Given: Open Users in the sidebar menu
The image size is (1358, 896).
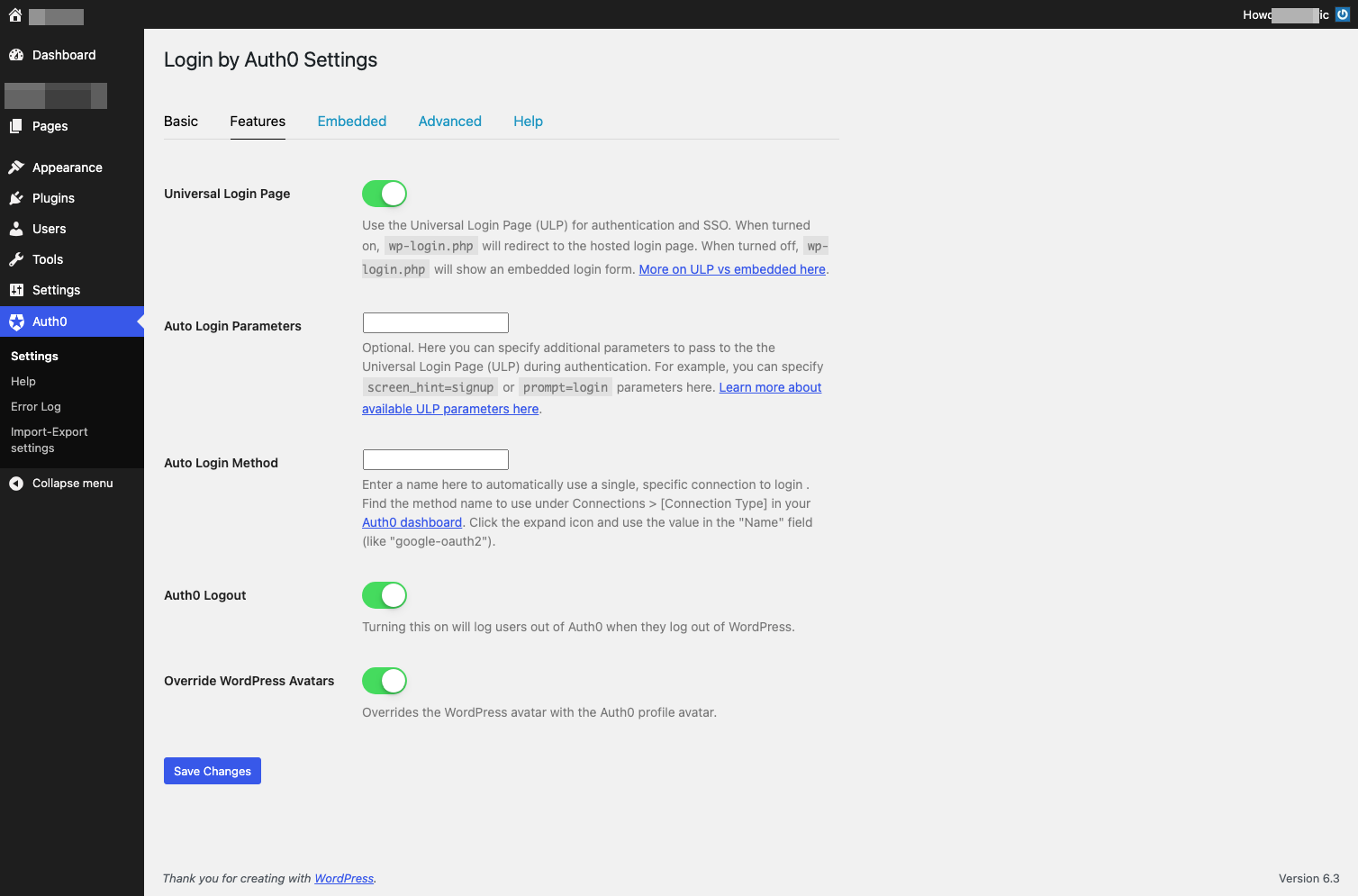Looking at the screenshot, I should click(72, 229).
